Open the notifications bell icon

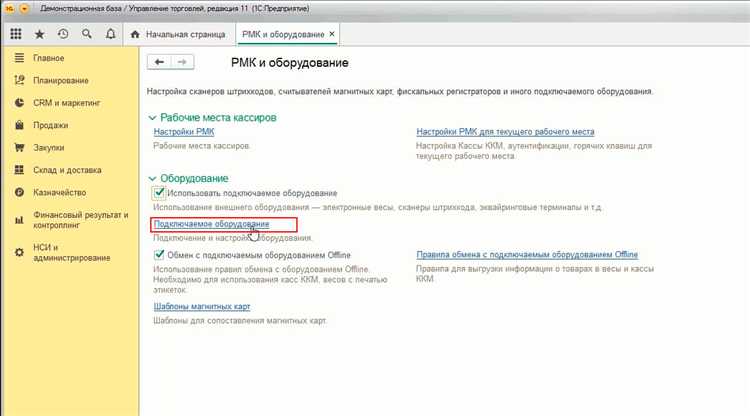click(110, 34)
